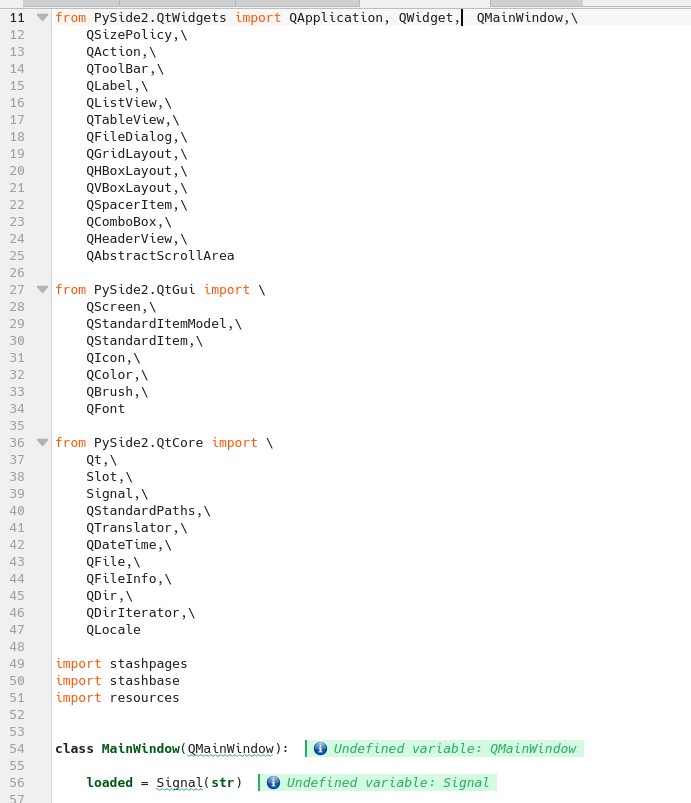Click on QSpacerItem import
Image resolution: width=691 pixels, height=803 pixels.
pyautogui.click(x=129, y=205)
